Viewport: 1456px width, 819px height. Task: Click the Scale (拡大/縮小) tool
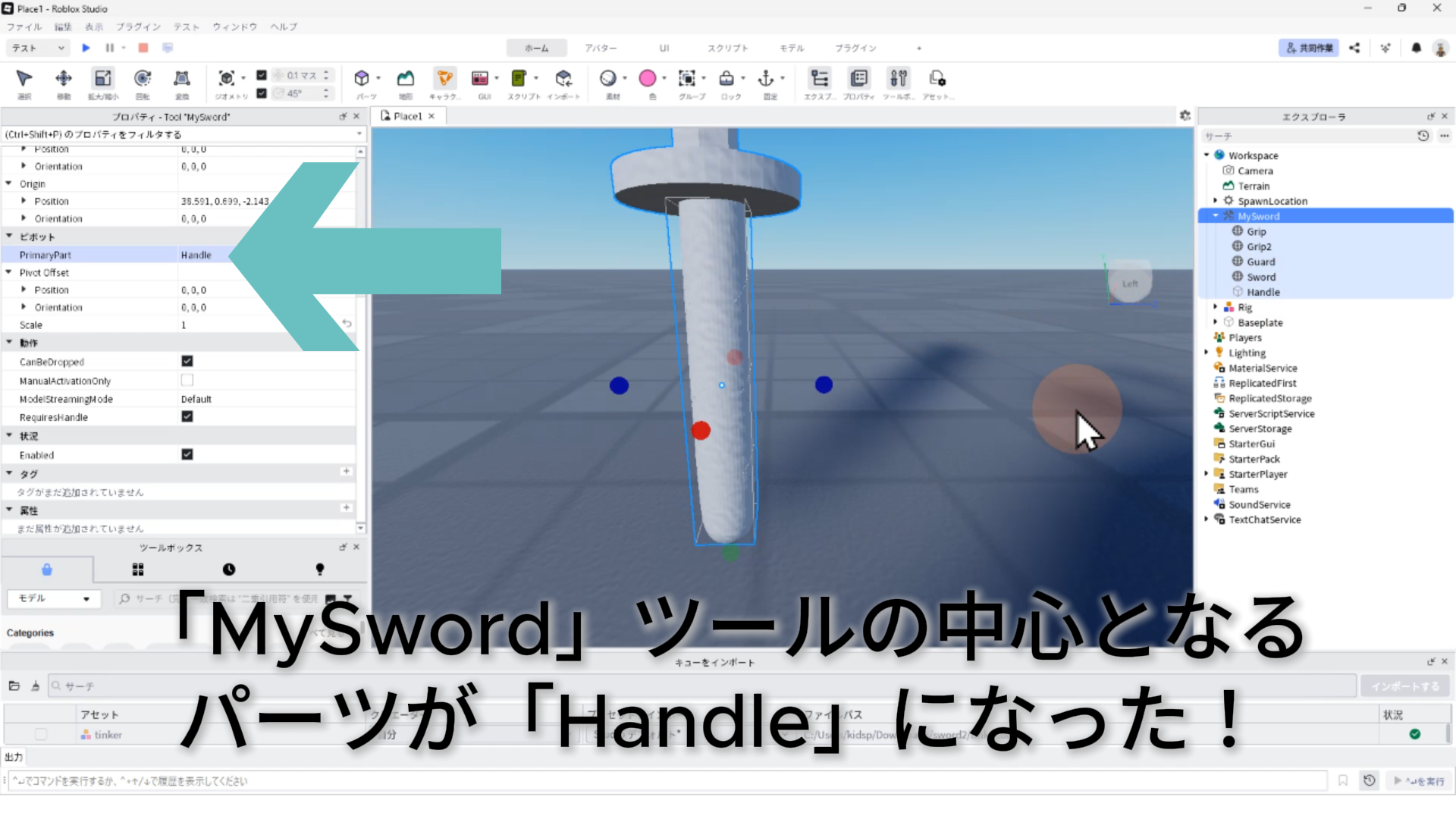tap(102, 79)
